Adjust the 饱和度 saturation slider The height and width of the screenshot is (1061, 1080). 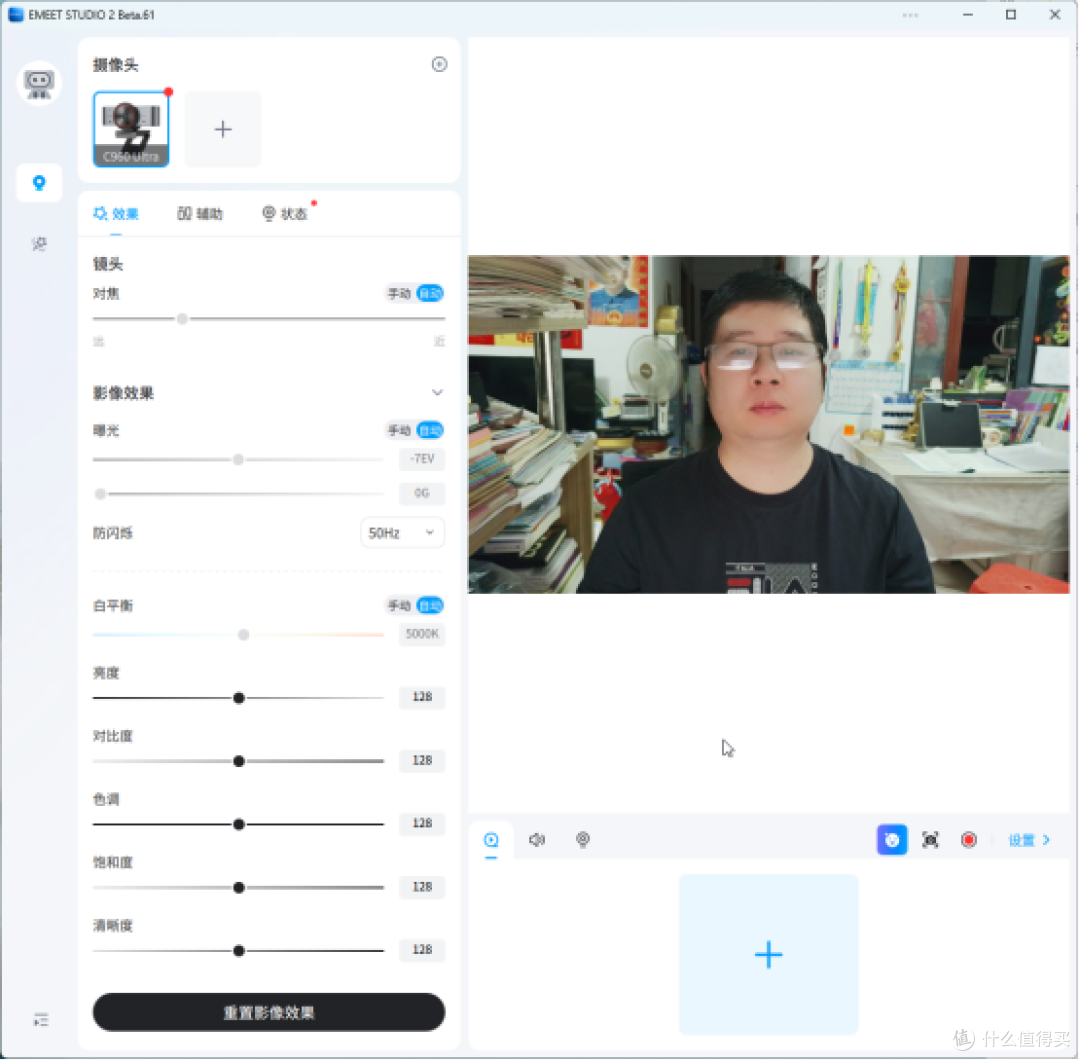(238, 889)
